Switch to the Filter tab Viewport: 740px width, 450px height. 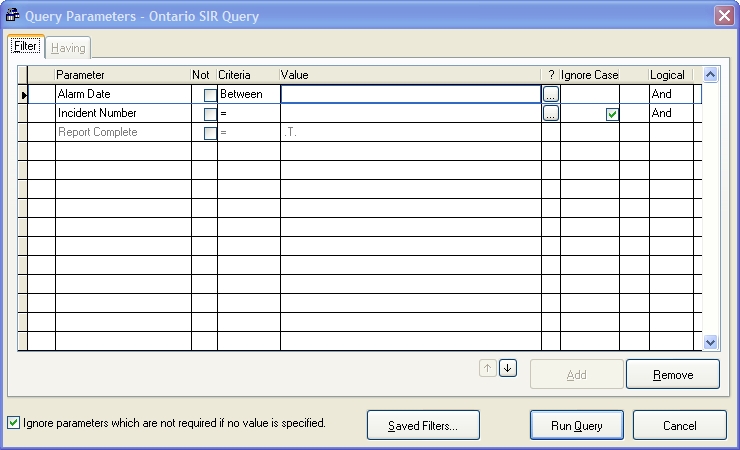click(25, 47)
